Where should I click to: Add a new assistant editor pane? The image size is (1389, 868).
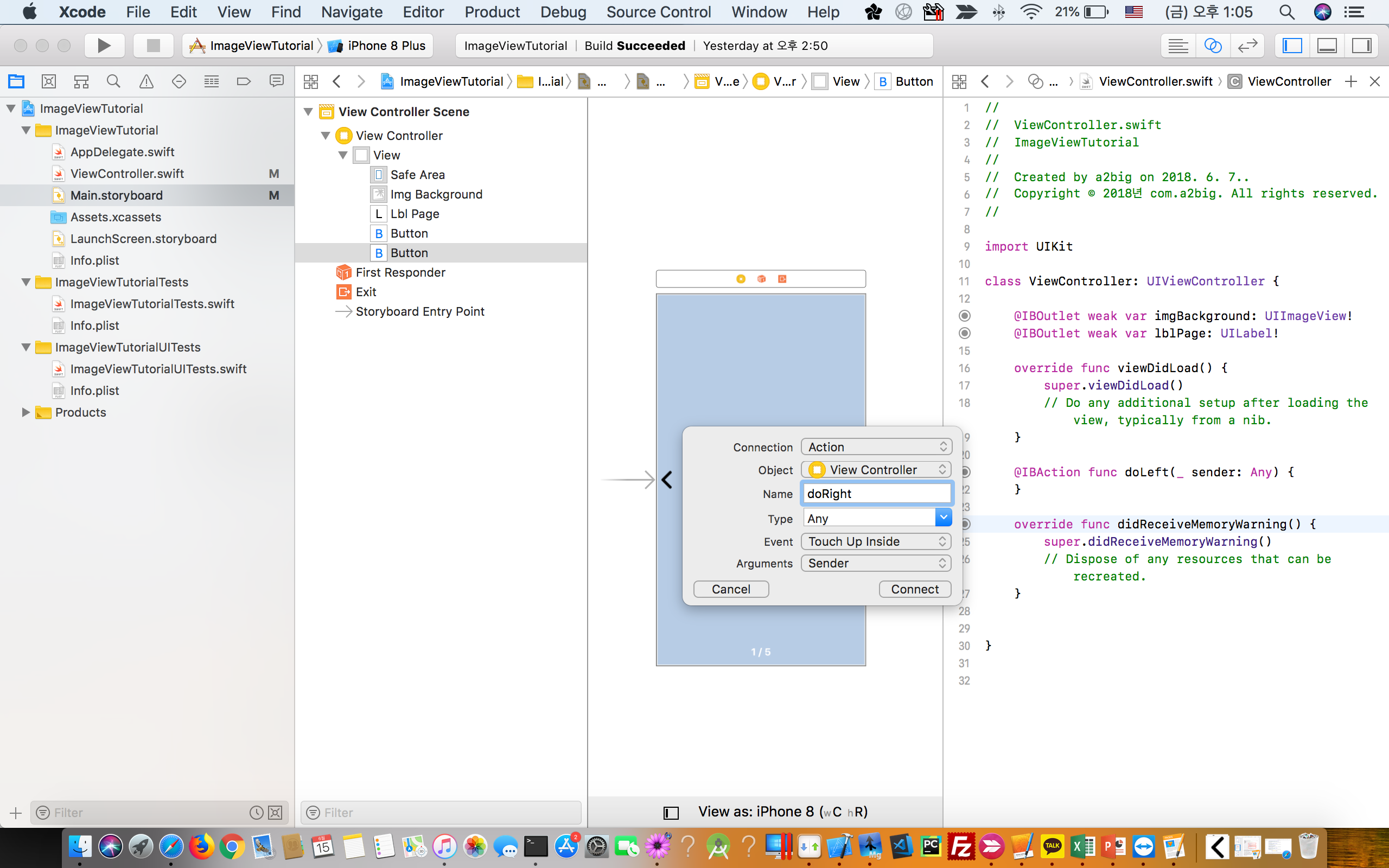tap(1350, 81)
